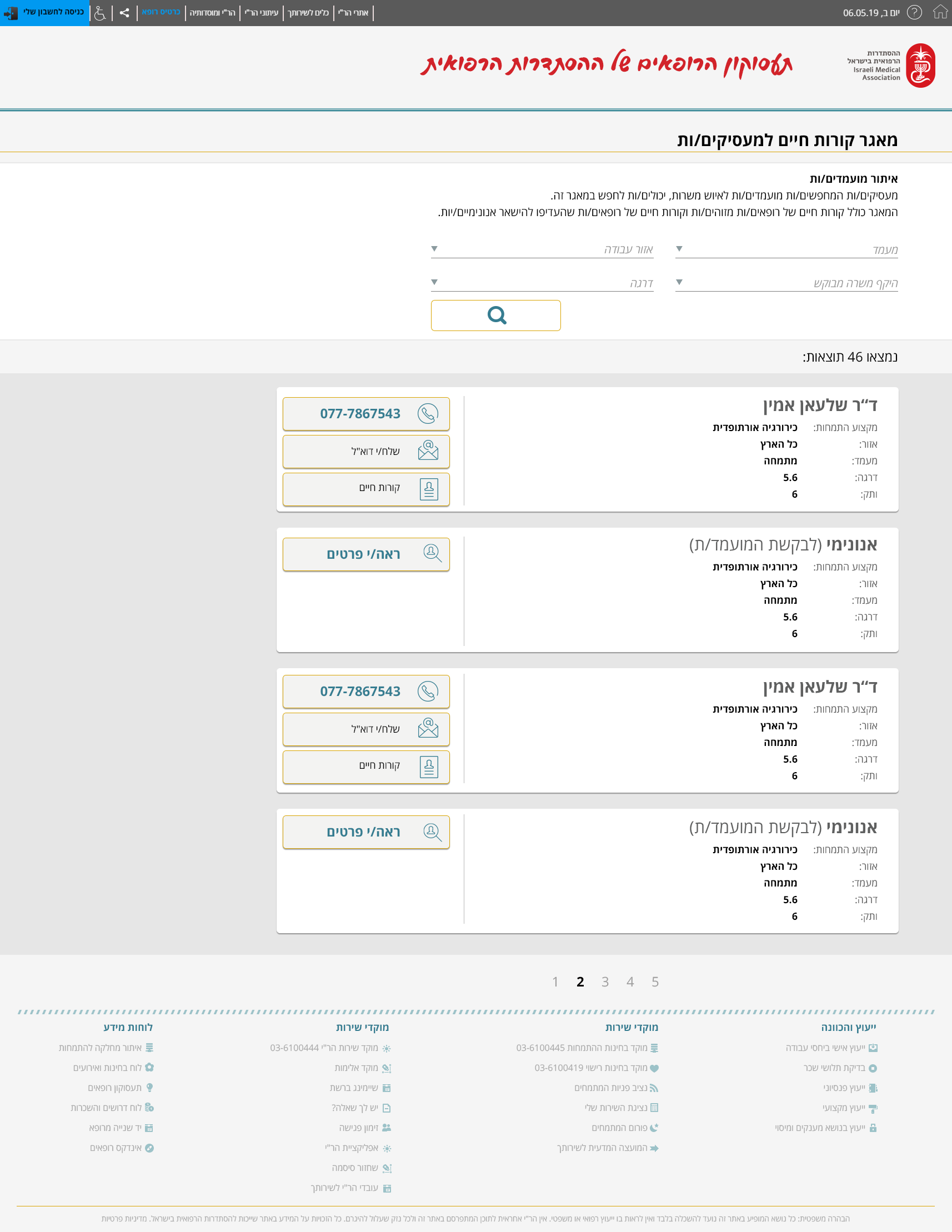Click the מאגר קורות חיים למעסיקים/ות page title
Screen dimensions: 952x1232
click(788, 140)
